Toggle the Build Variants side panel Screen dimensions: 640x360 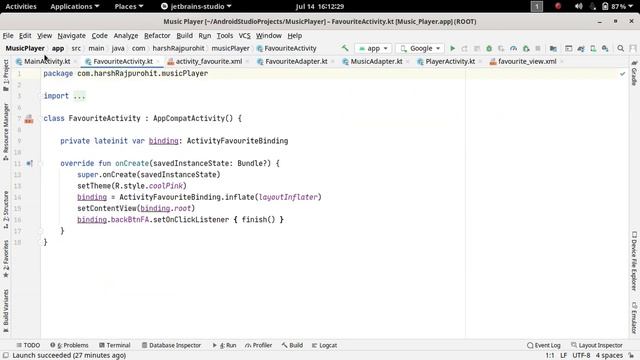point(6,311)
